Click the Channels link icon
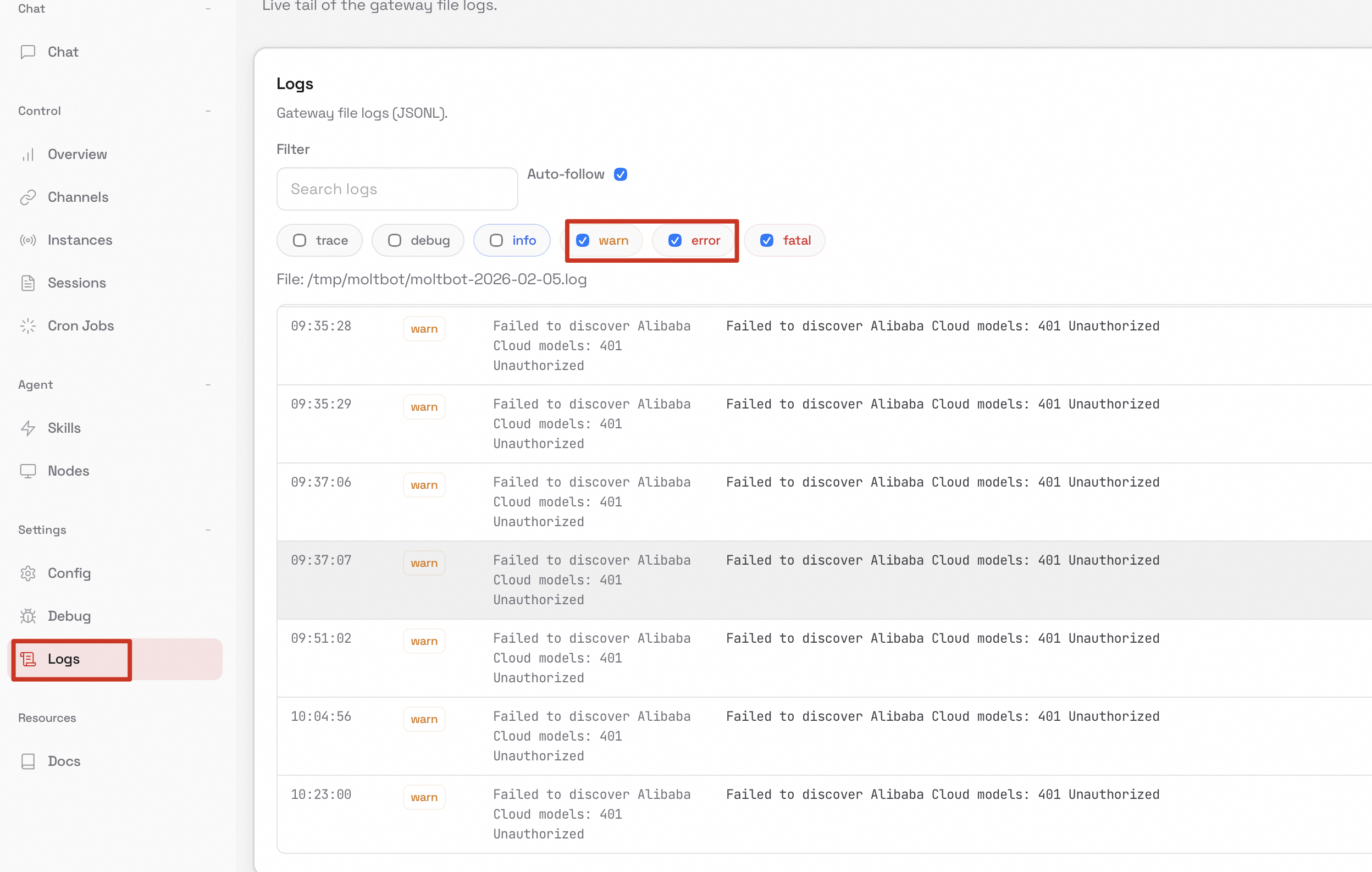This screenshot has width=1372, height=872. point(28,197)
